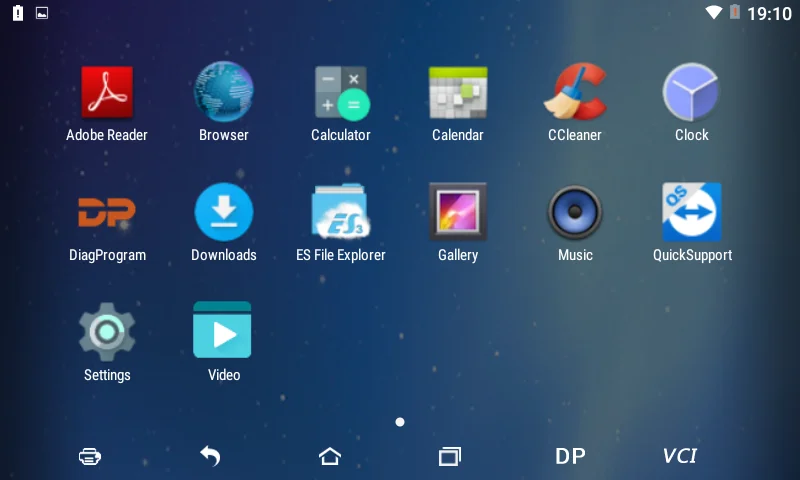Tap the "DiagProgram" label text

pos(107,255)
